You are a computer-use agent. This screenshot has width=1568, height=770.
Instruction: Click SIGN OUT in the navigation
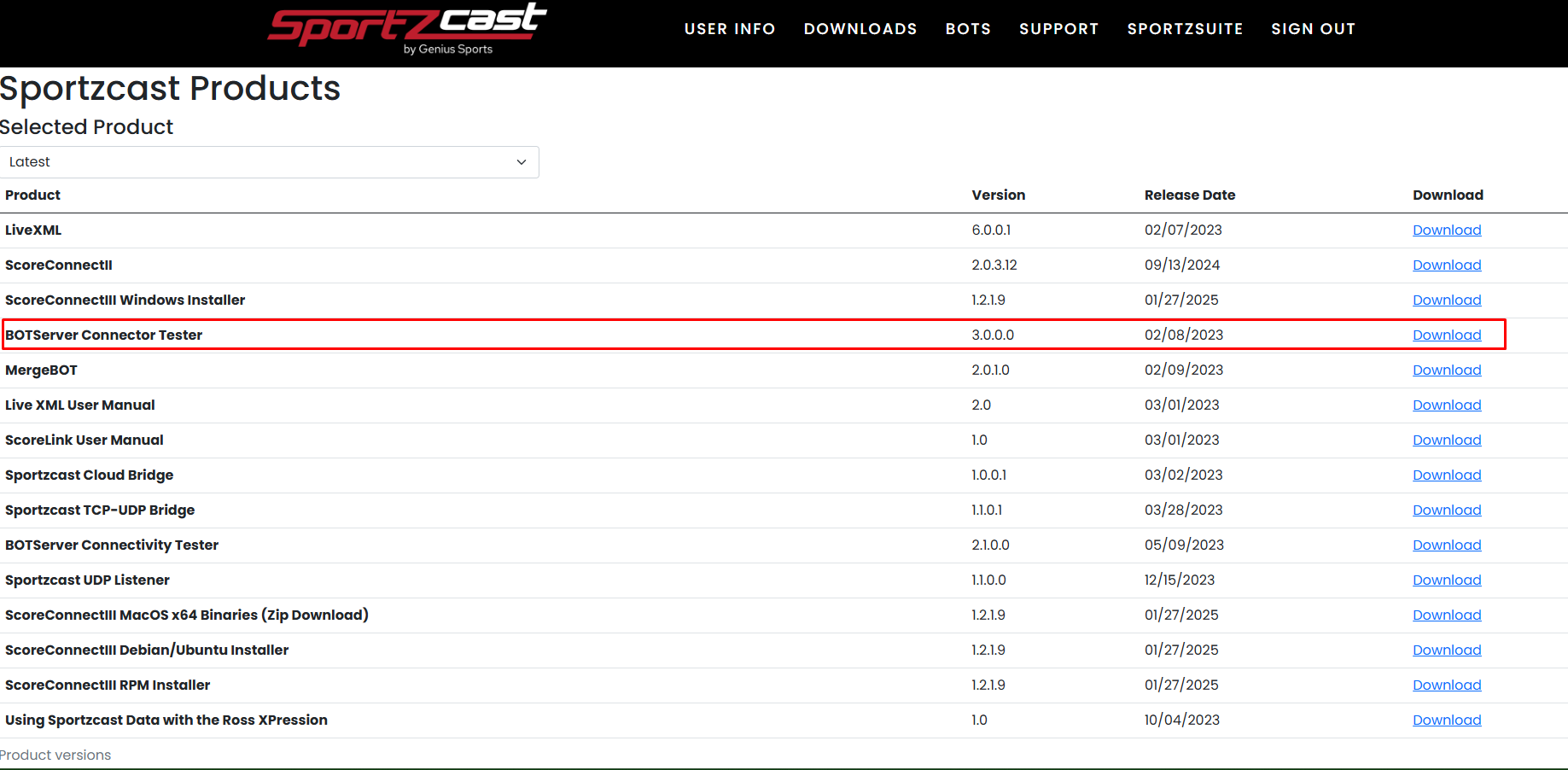click(x=1313, y=29)
